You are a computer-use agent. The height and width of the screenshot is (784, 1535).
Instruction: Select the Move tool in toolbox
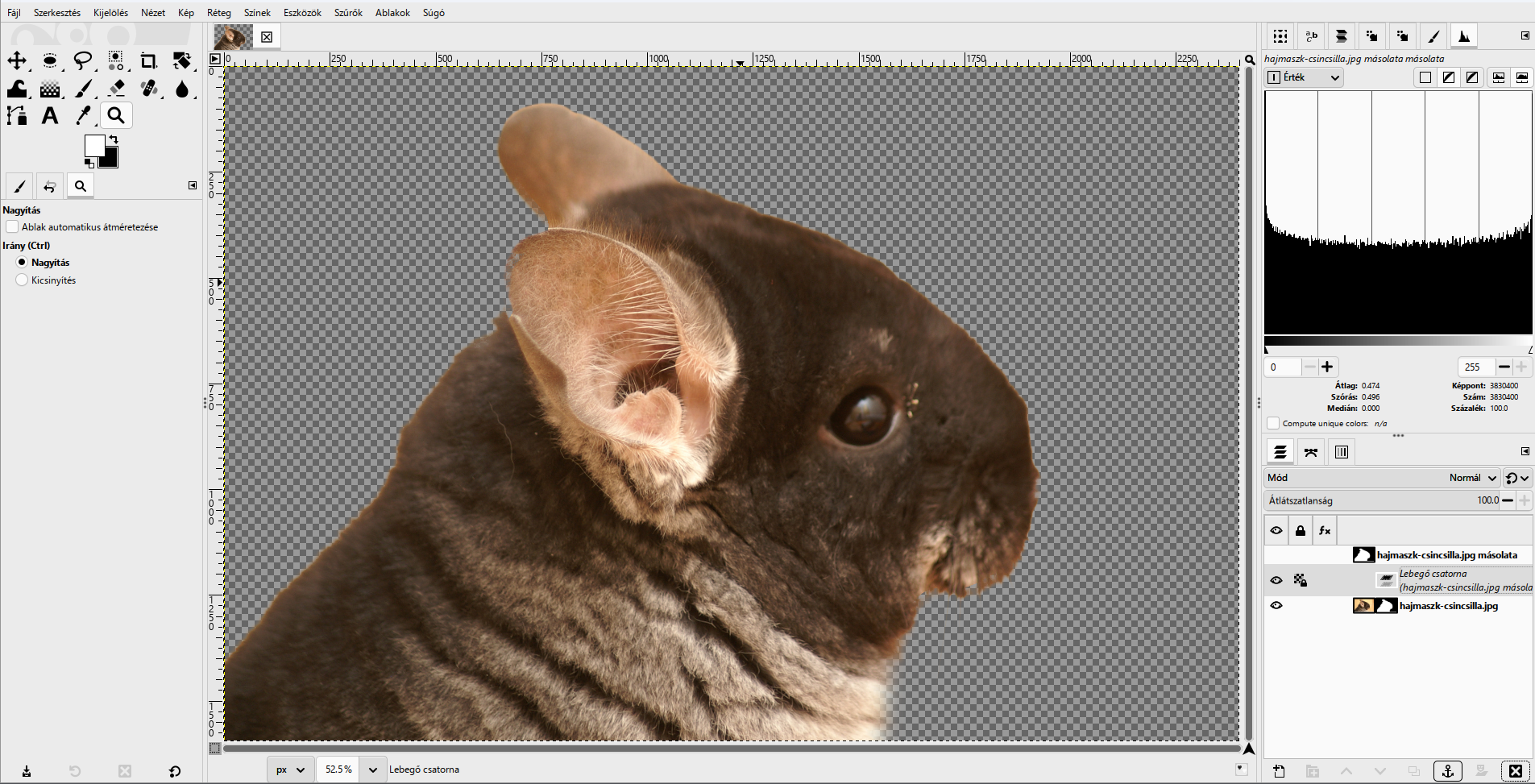click(17, 60)
